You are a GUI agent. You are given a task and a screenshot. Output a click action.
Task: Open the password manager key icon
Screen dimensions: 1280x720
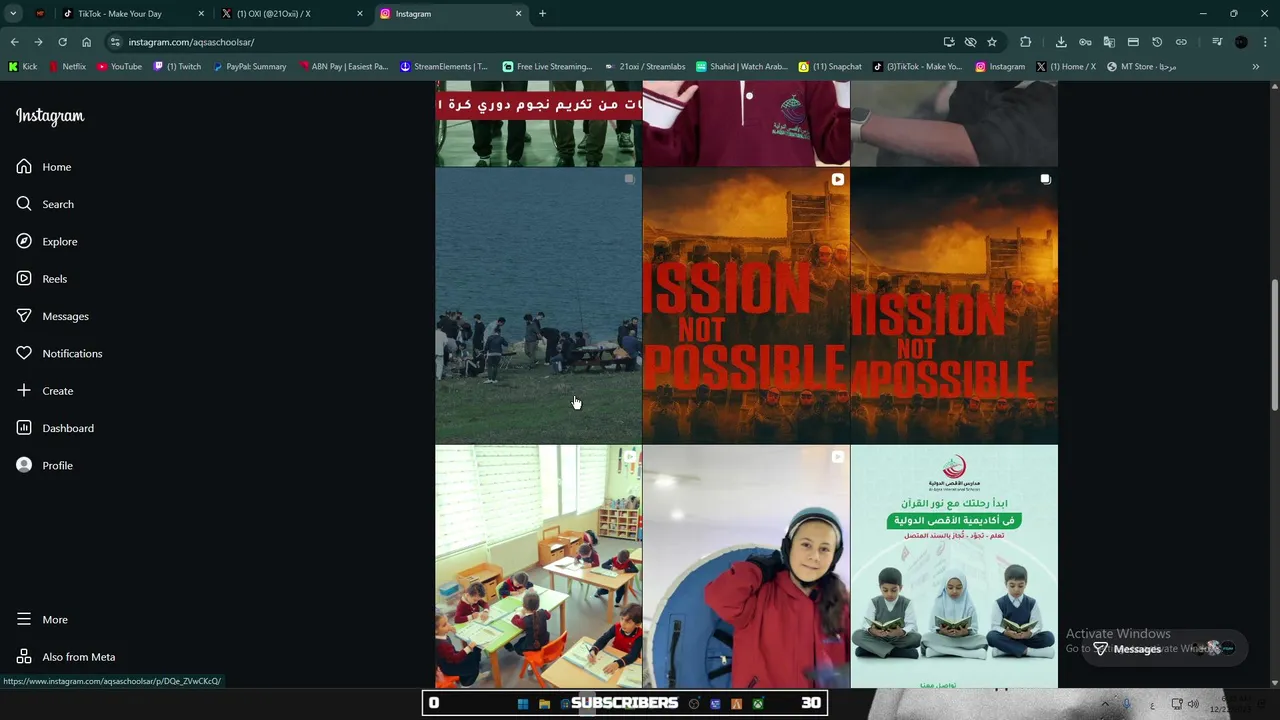1085,42
